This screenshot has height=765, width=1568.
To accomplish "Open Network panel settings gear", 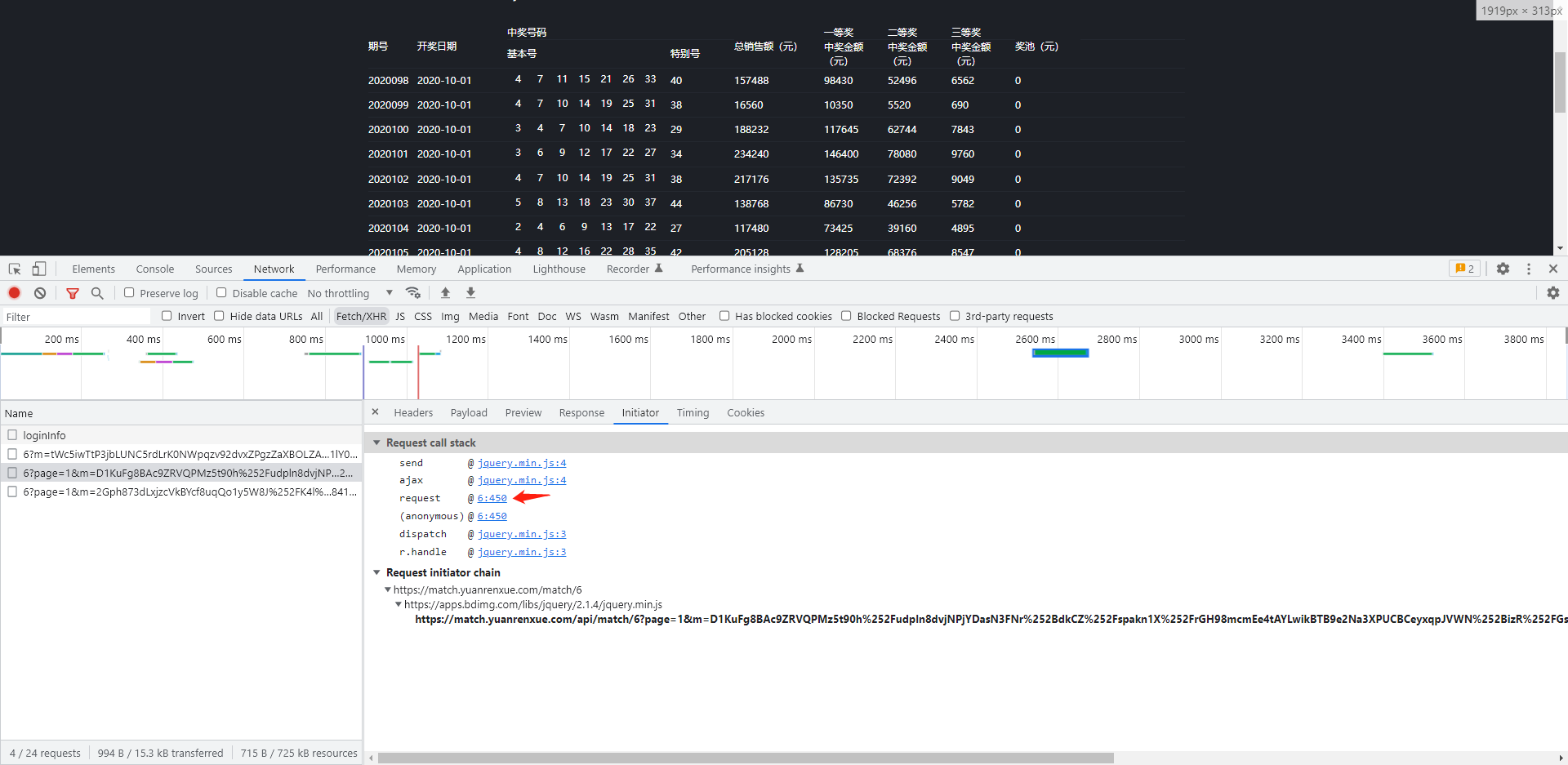I will (1553, 292).
